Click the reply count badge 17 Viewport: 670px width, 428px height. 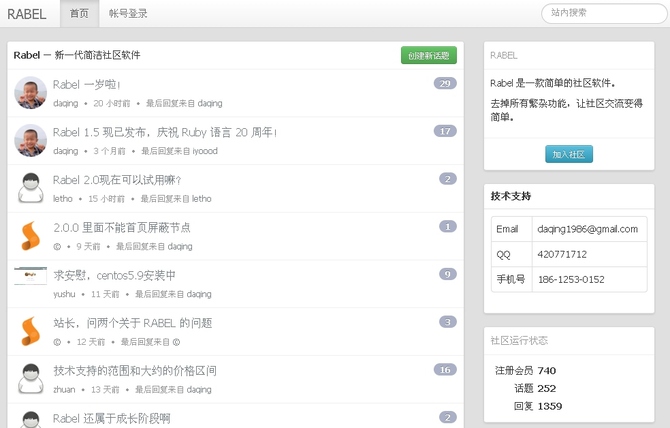(x=445, y=131)
